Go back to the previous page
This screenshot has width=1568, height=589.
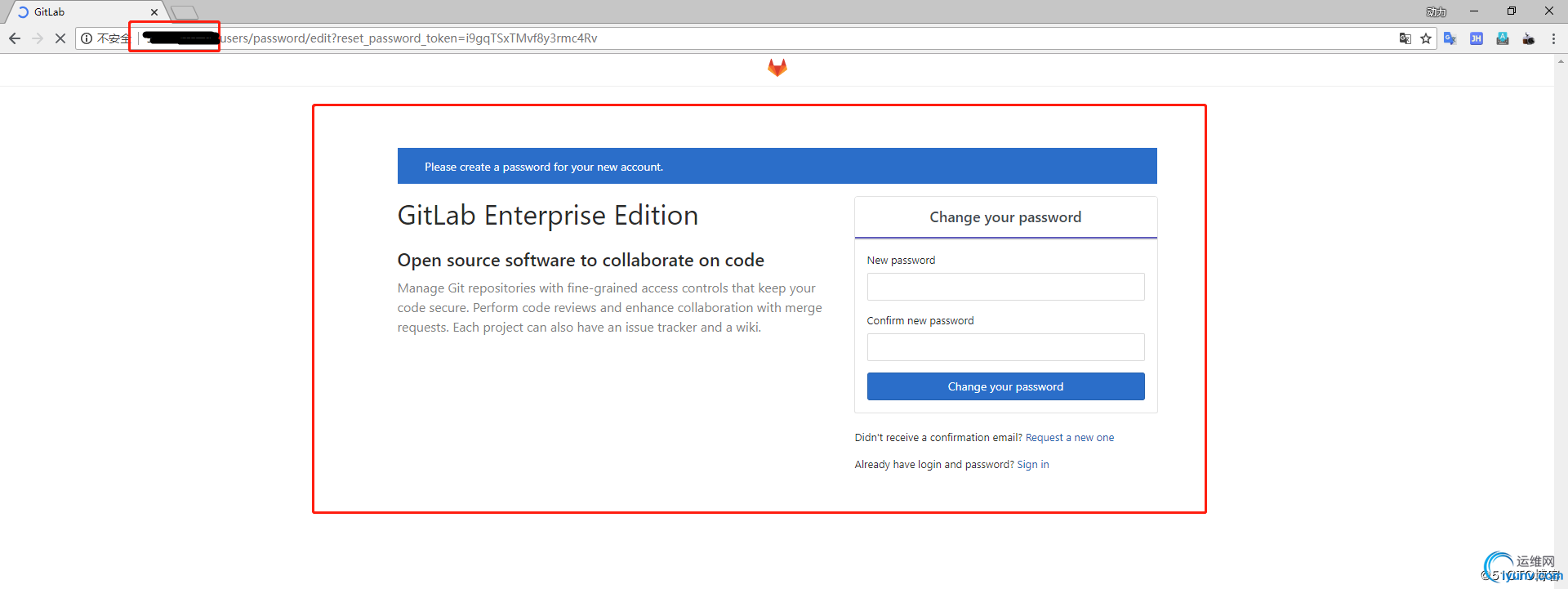point(15,38)
